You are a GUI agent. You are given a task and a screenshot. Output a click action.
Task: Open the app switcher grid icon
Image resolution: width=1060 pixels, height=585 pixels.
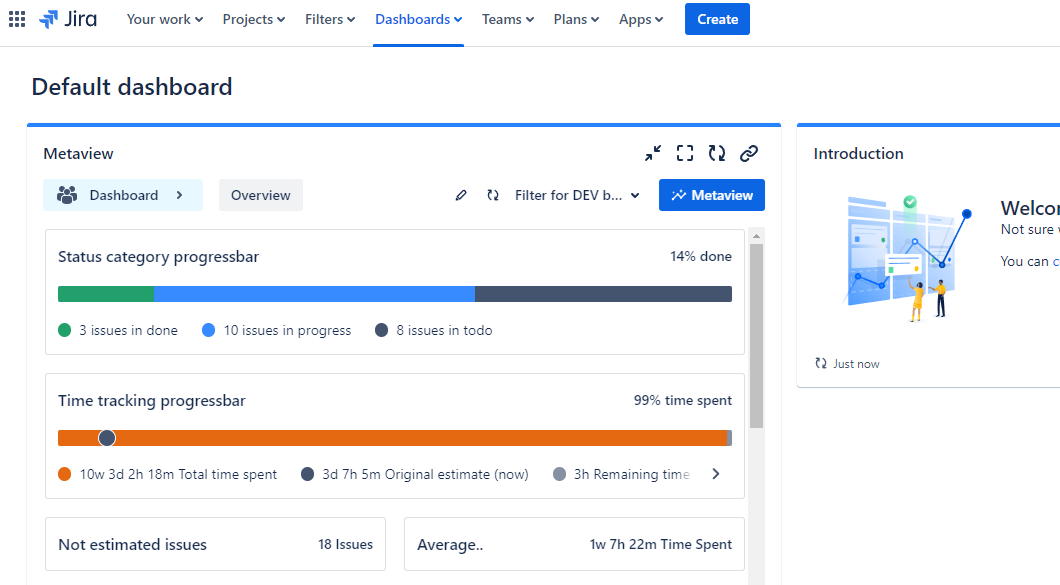[x=17, y=19]
